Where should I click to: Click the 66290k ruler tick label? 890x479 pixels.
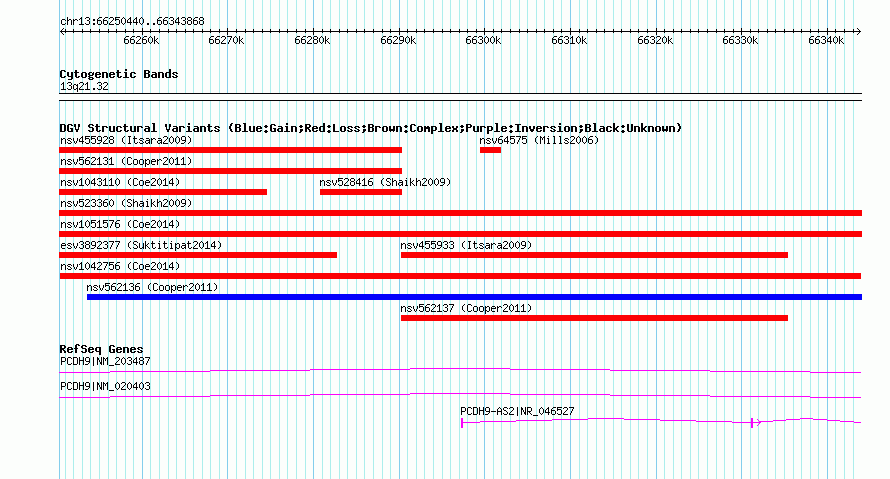click(x=398, y=41)
